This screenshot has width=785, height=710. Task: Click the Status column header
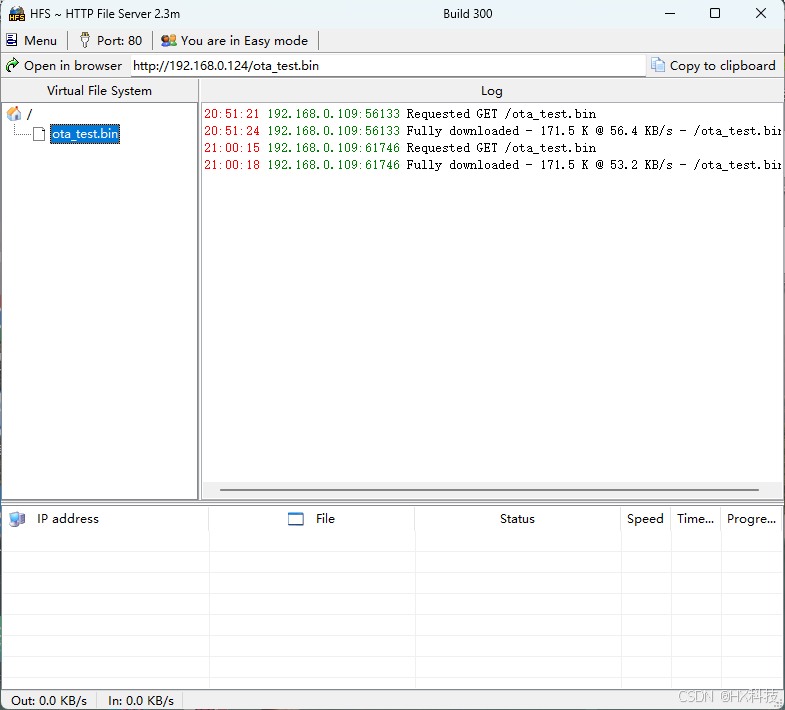point(517,519)
